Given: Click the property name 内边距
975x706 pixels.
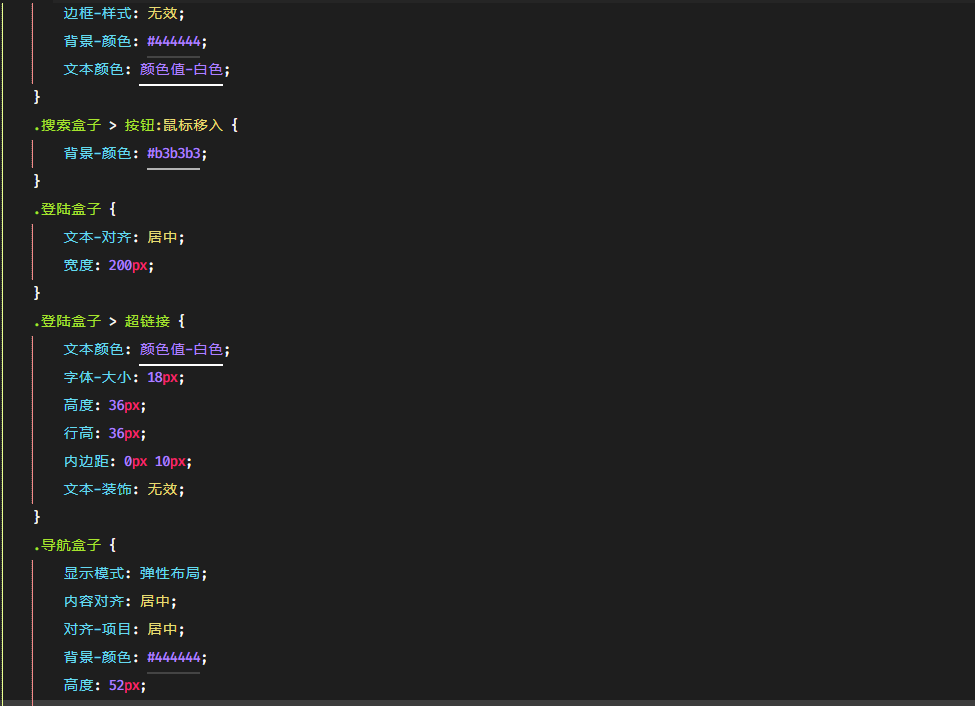Looking at the screenshot, I should coord(86,461).
